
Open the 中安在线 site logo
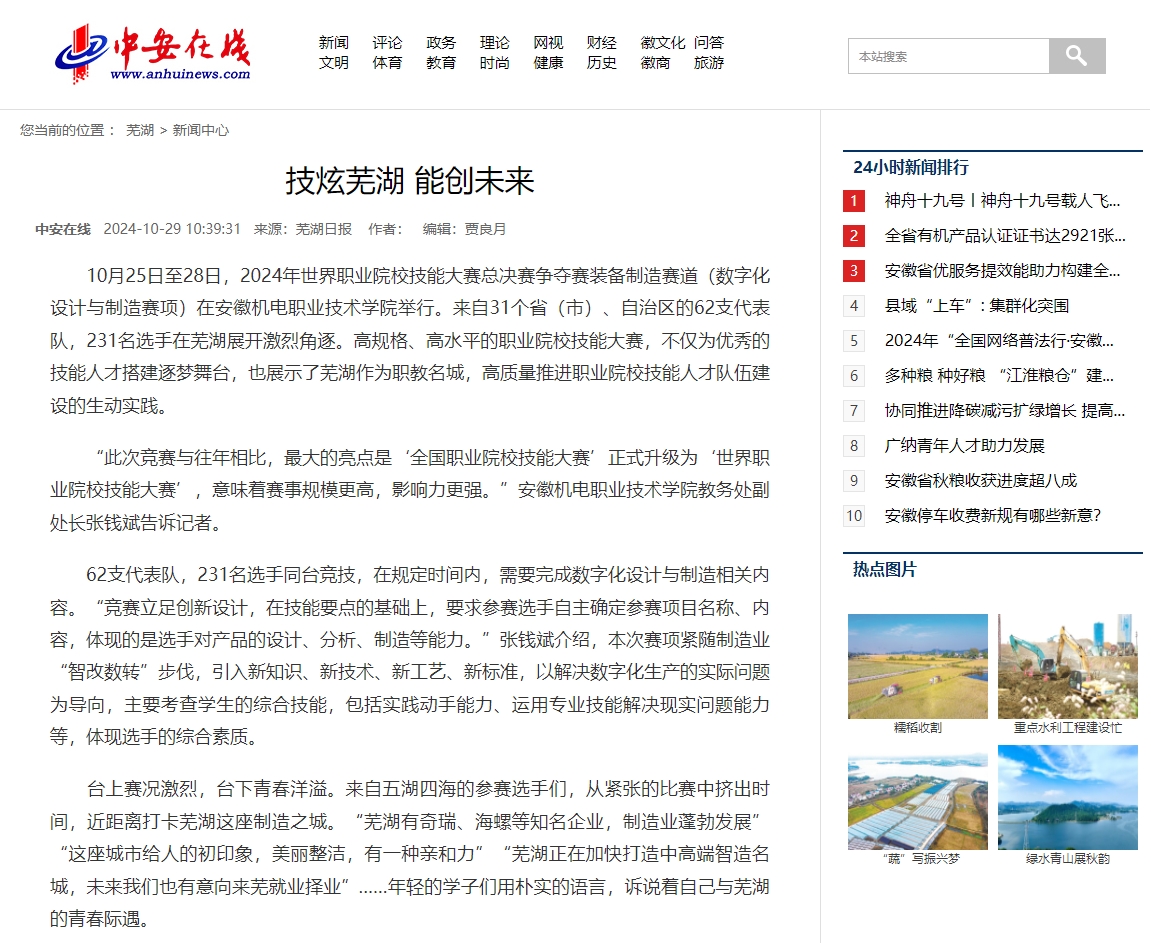(153, 54)
